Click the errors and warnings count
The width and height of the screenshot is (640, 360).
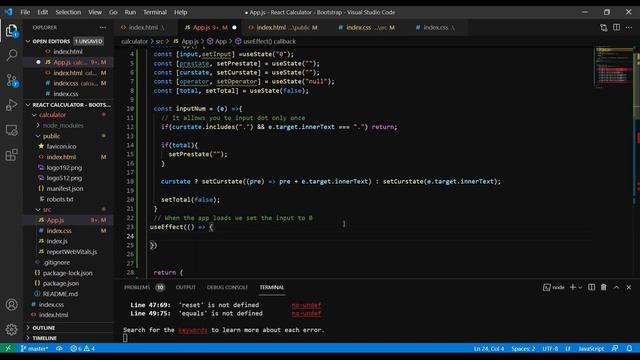pyautogui.click(x=83, y=348)
